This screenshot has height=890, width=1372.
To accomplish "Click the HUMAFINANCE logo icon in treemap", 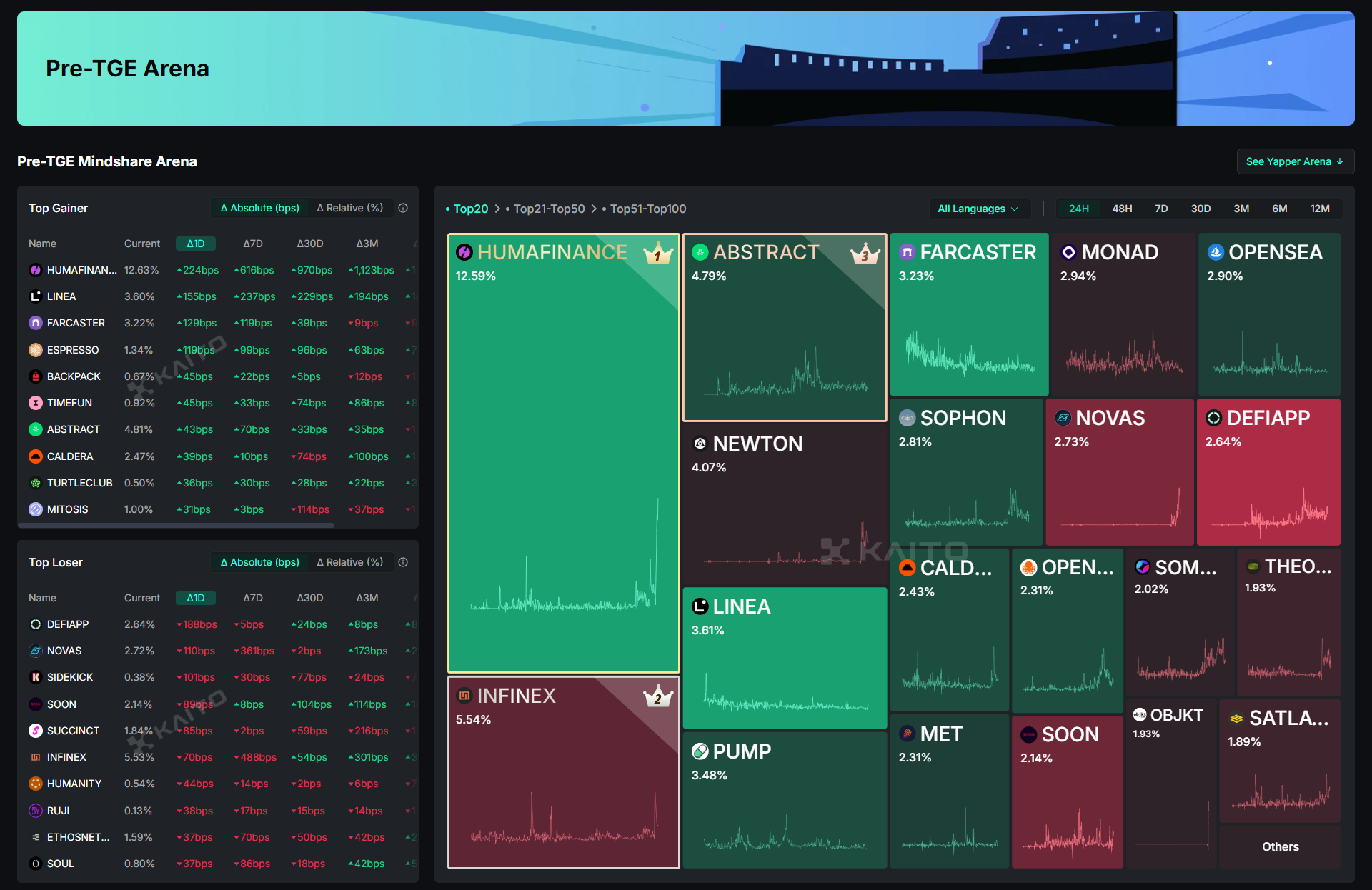I will click(464, 252).
